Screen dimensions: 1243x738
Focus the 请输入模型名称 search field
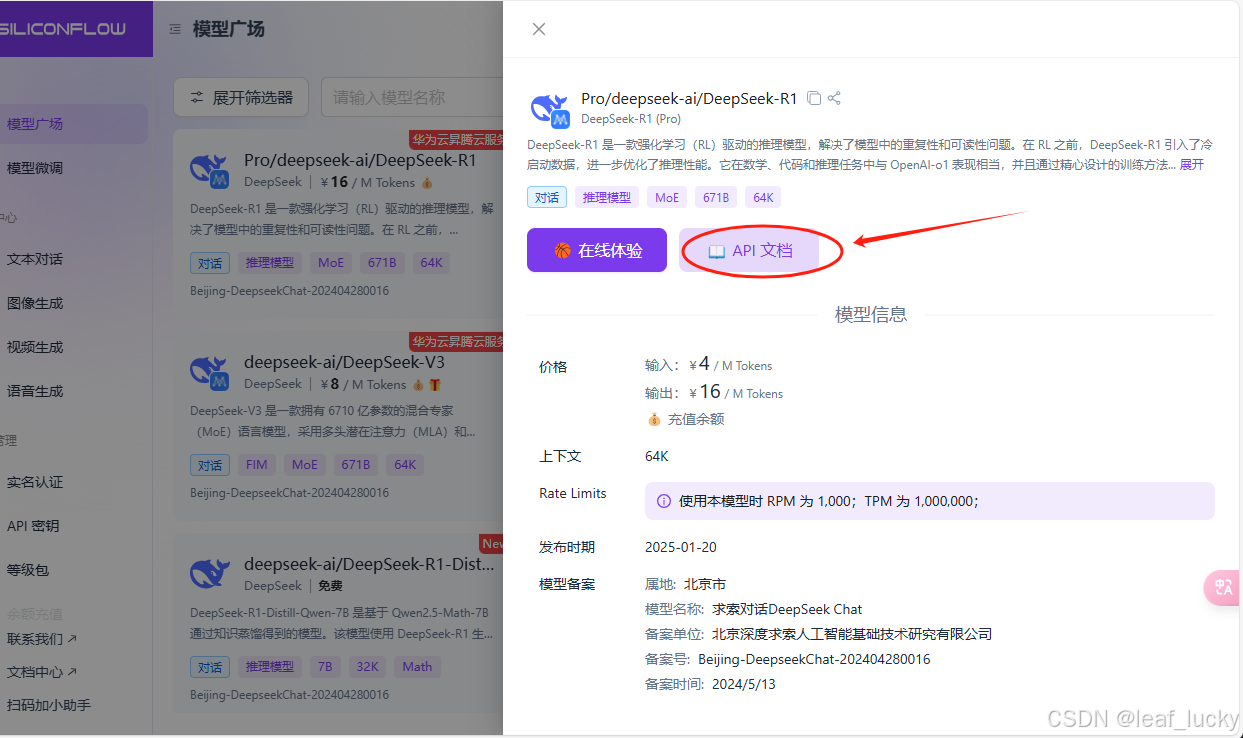pyautogui.click(x=412, y=97)
